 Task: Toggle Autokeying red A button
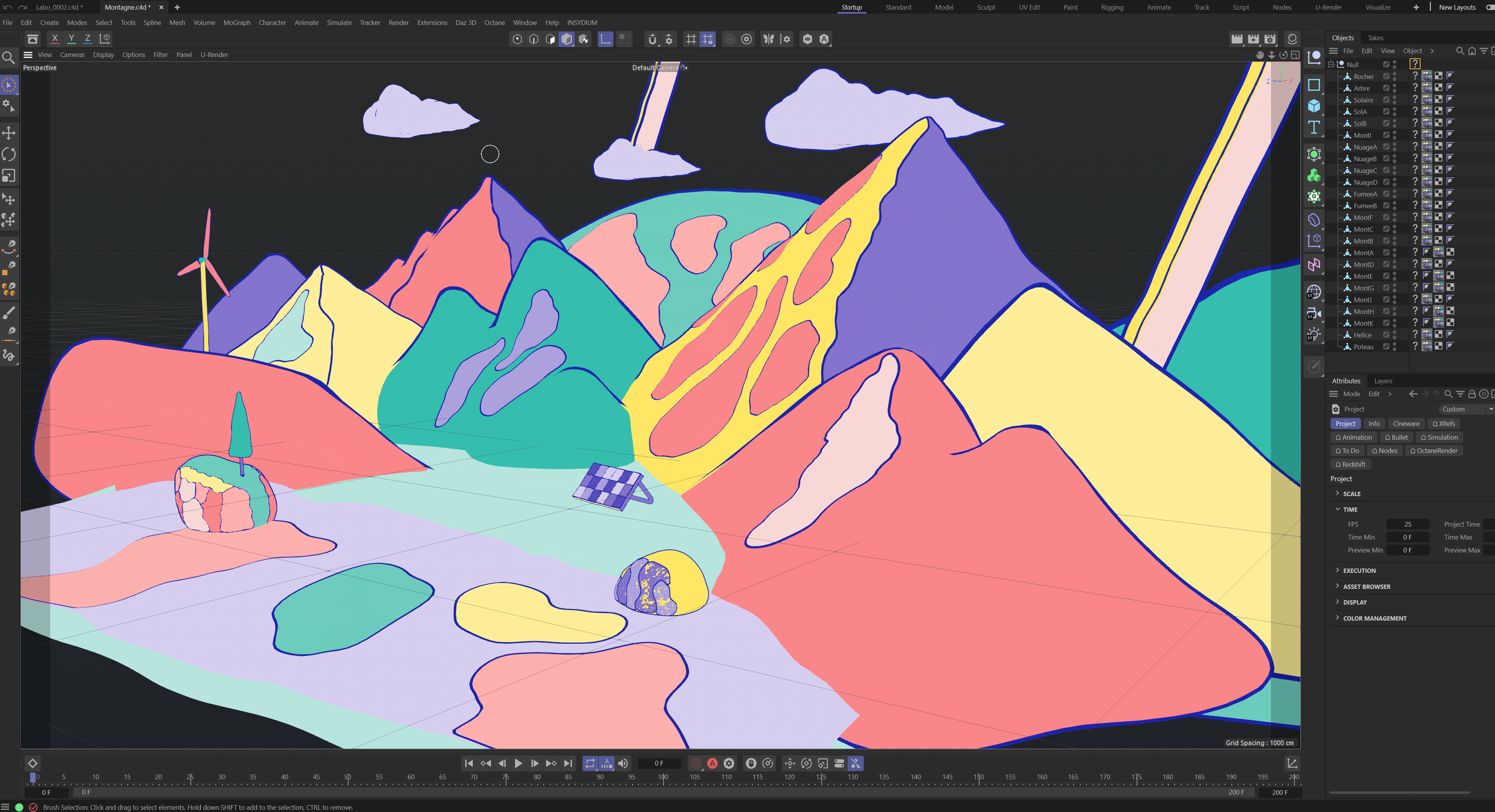point(712,764)
